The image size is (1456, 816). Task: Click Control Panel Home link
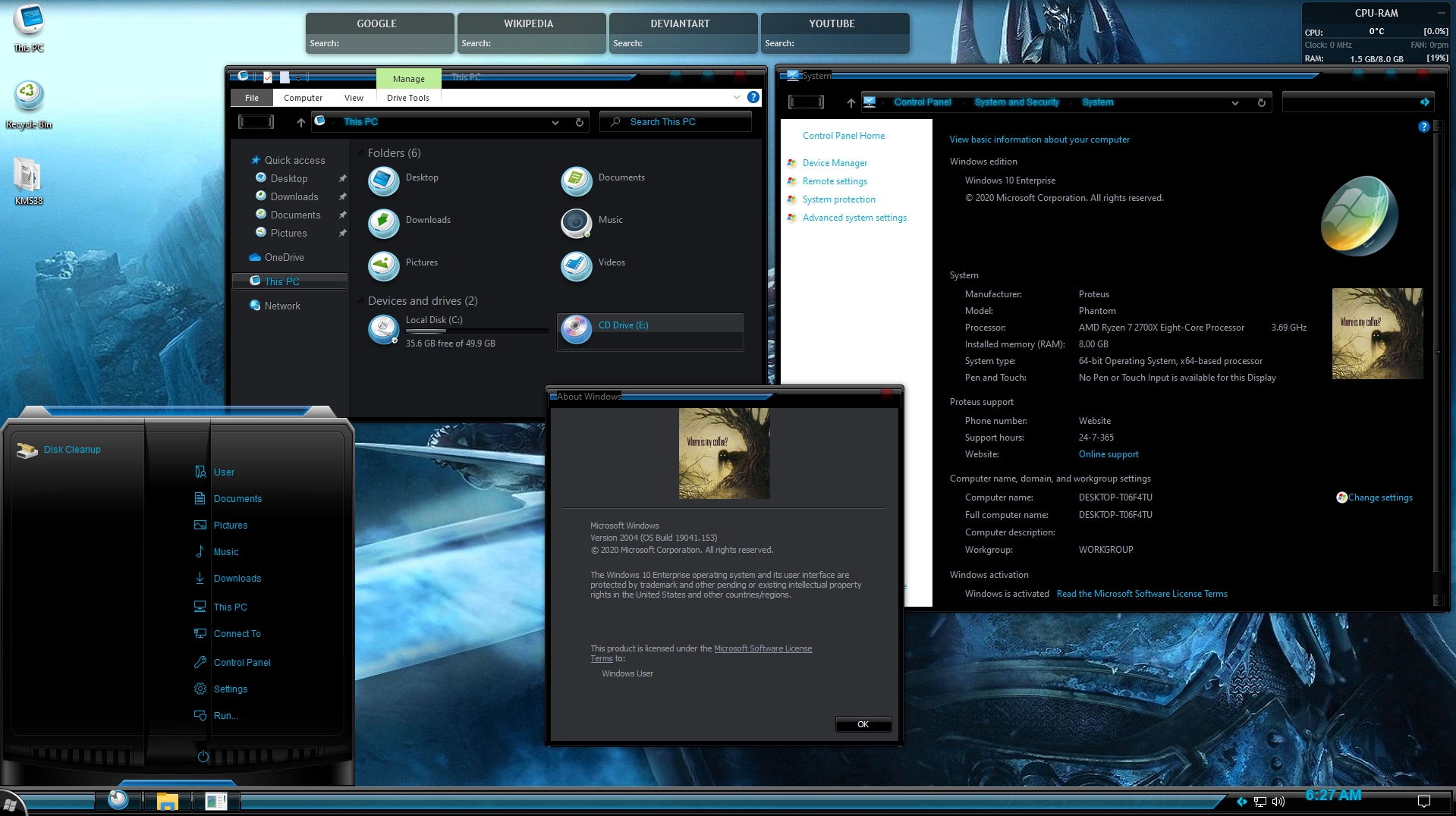(844, 136)
